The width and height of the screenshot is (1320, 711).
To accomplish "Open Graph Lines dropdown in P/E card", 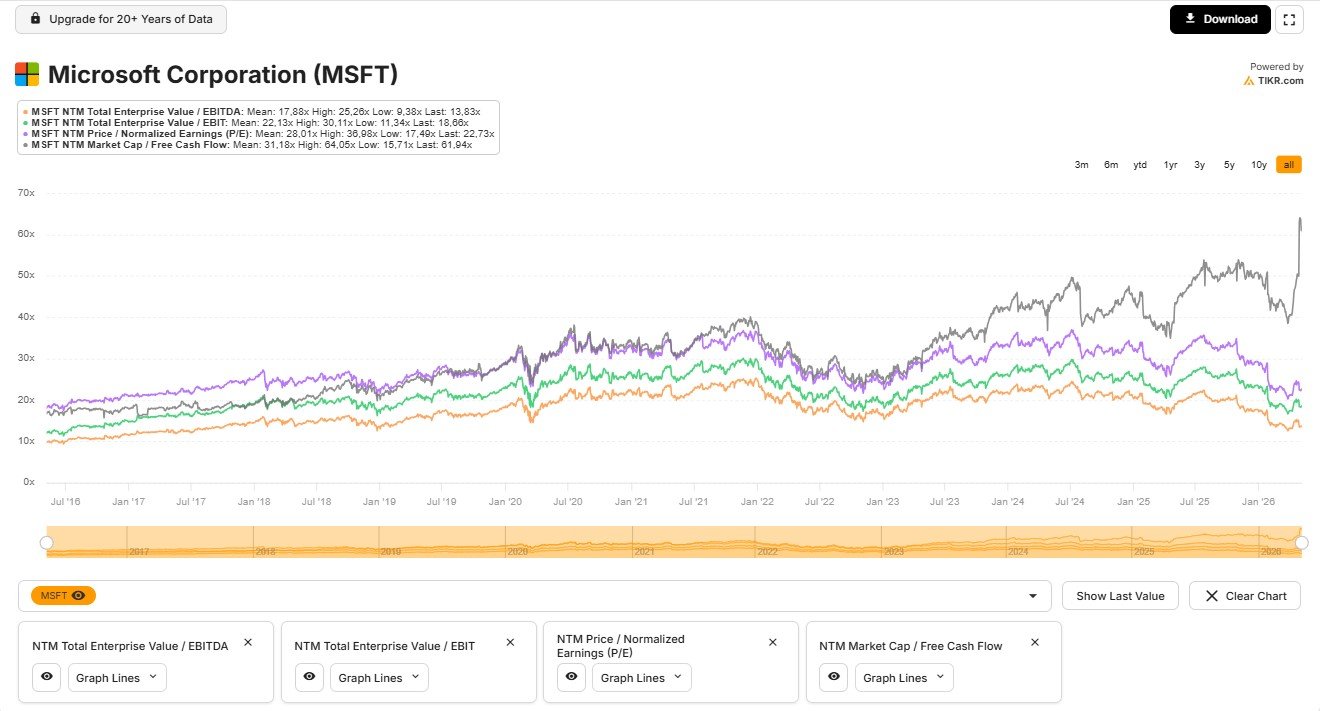I will [641, 677].
